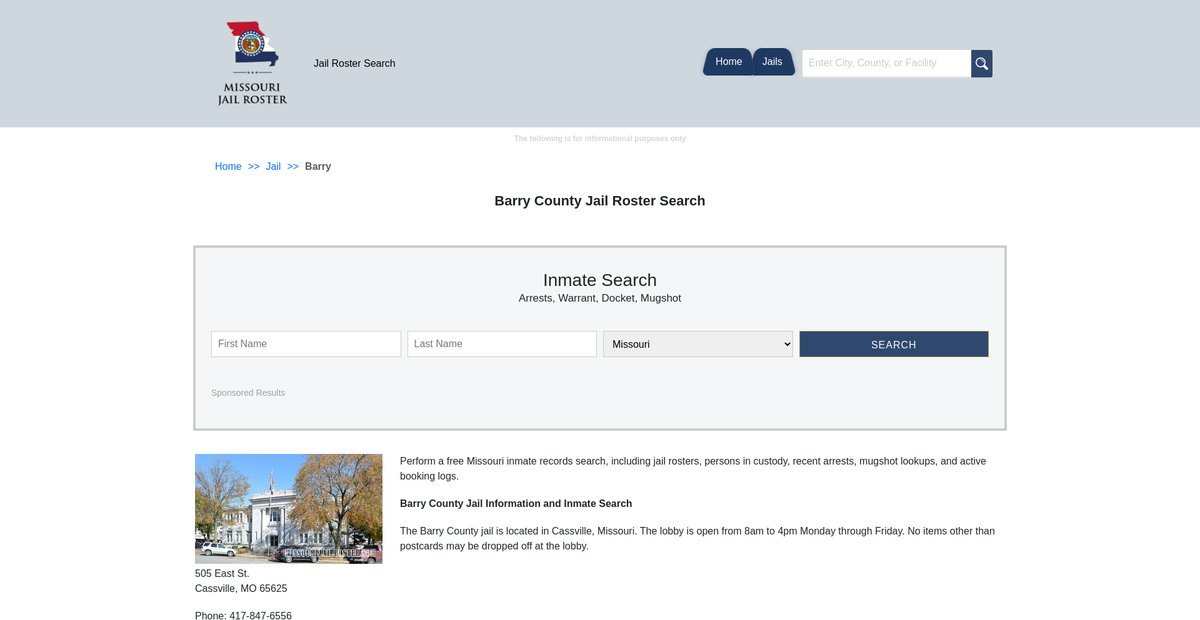Click the Last Name input field

coord(502,344)
